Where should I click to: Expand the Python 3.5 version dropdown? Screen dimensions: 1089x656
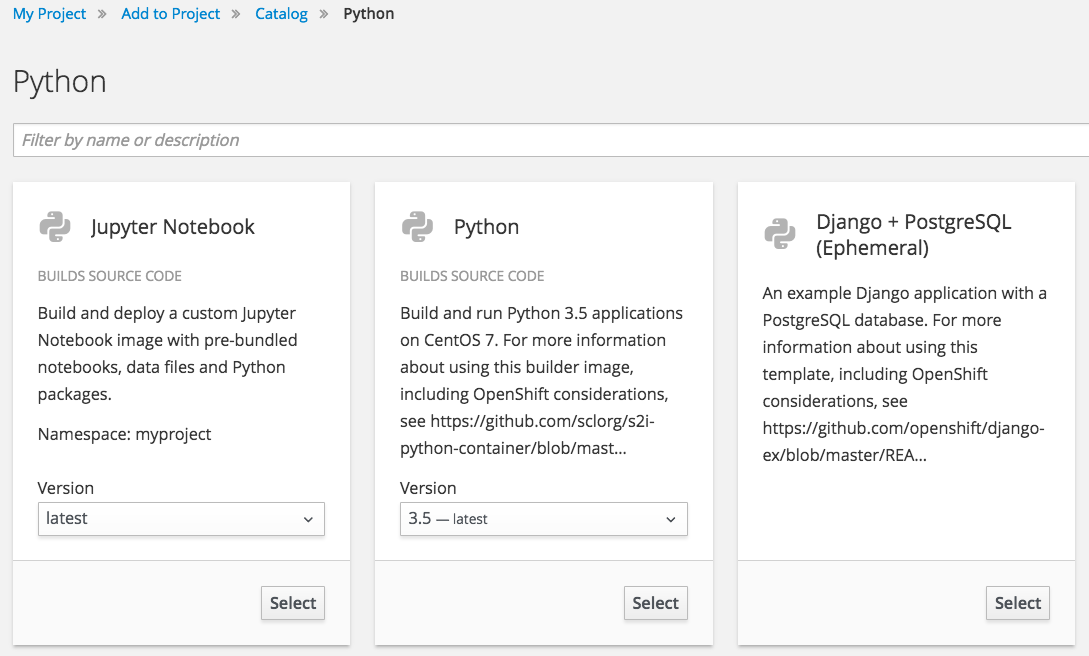click(x=543, y=519)
